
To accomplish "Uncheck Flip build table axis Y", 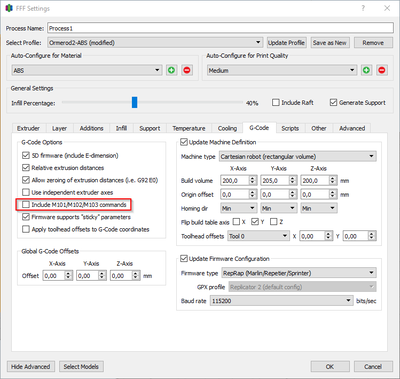I will click(x=255, y=222).
